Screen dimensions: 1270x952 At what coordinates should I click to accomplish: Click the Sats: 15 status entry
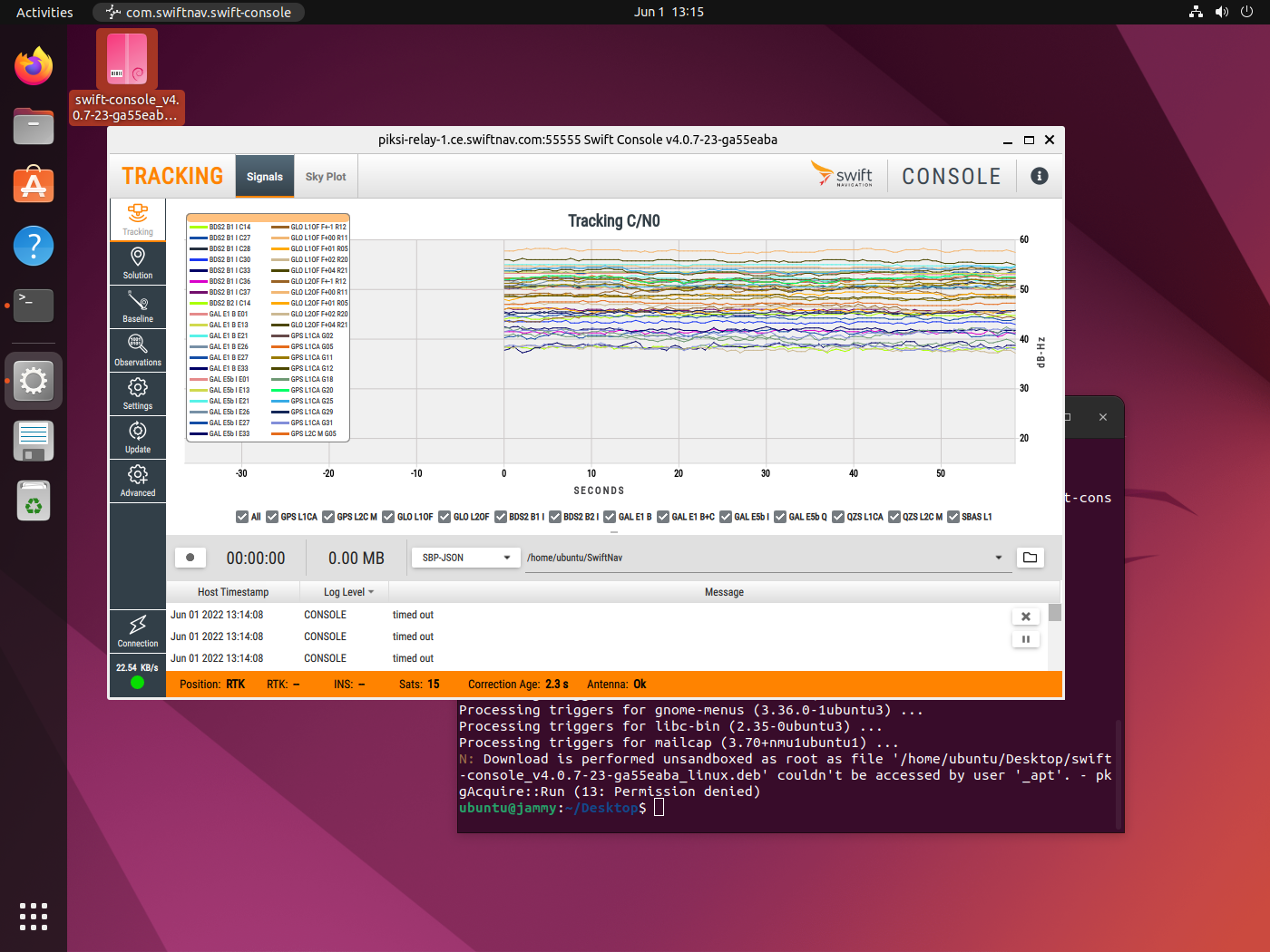pos(419,685)
